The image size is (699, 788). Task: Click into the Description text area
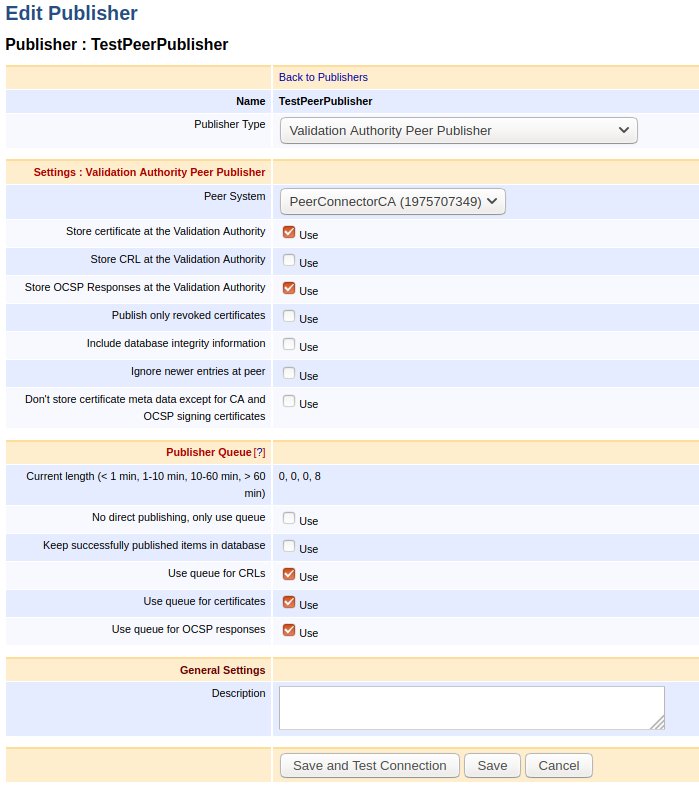(471, 707)
